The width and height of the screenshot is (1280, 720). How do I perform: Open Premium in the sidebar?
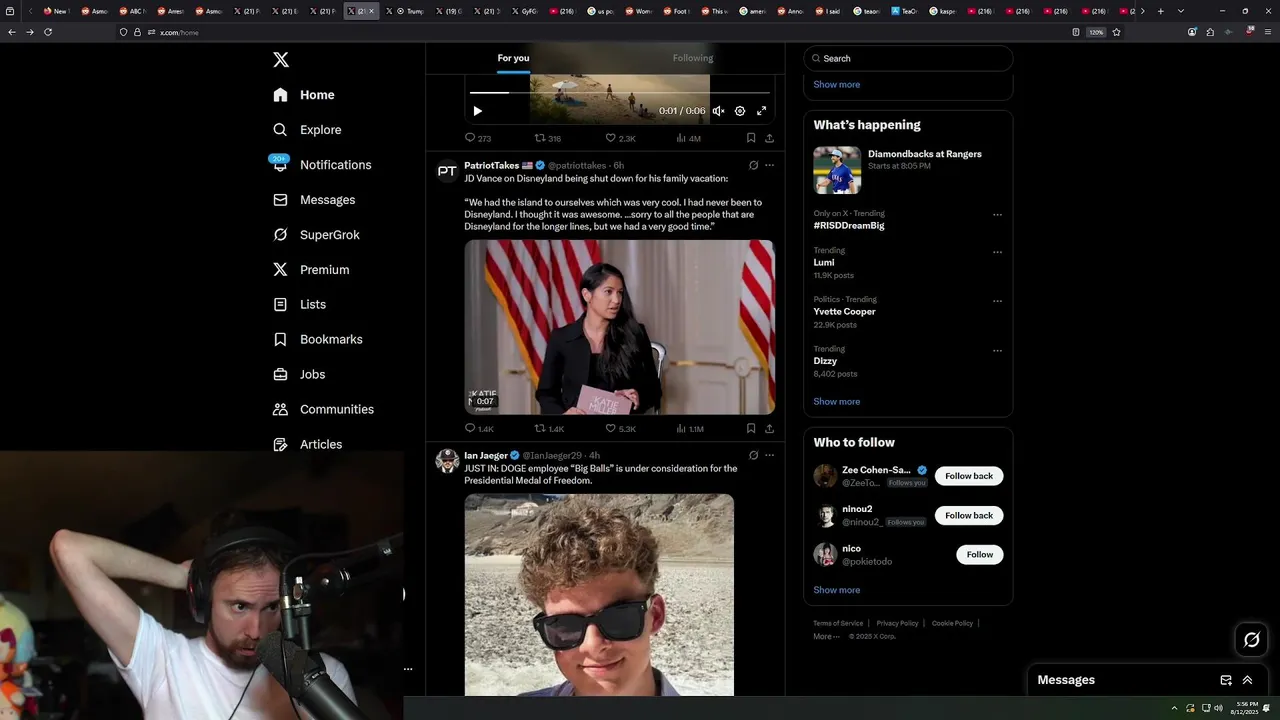click(x=311, y=270)
